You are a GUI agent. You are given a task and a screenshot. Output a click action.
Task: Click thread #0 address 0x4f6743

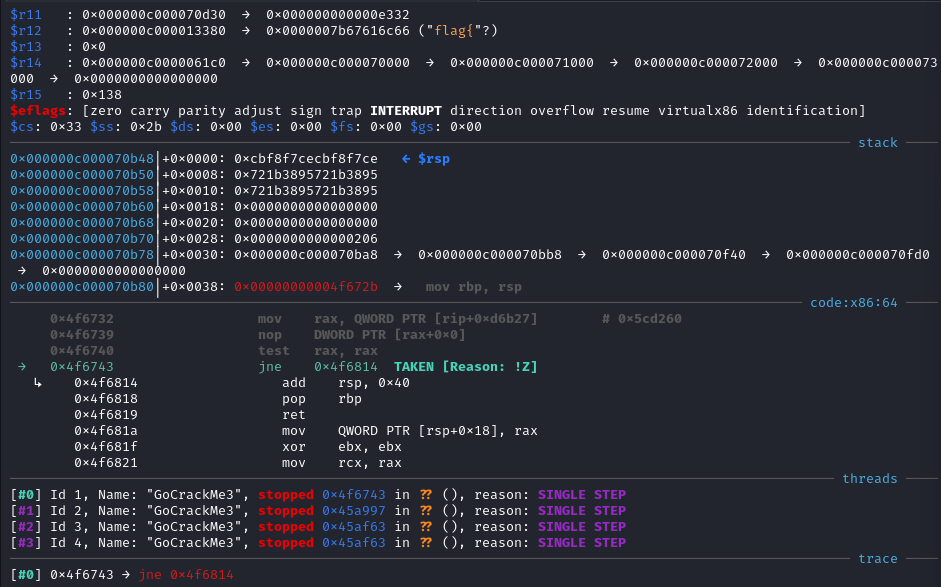point(353,495)
